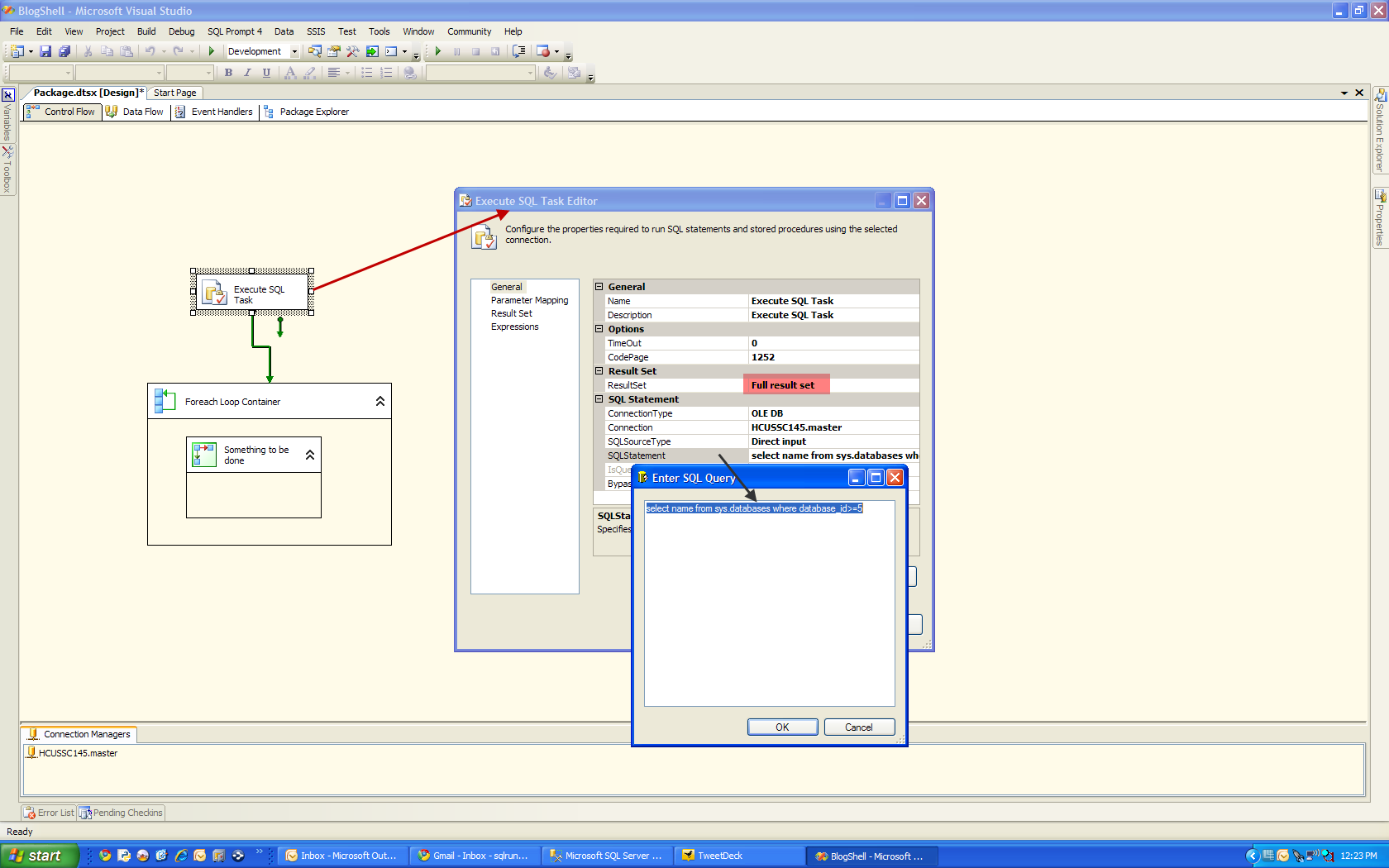Collapse the Result Set property category
The width and height of the screenshot is (1389, 868).
tap(599, 371)
